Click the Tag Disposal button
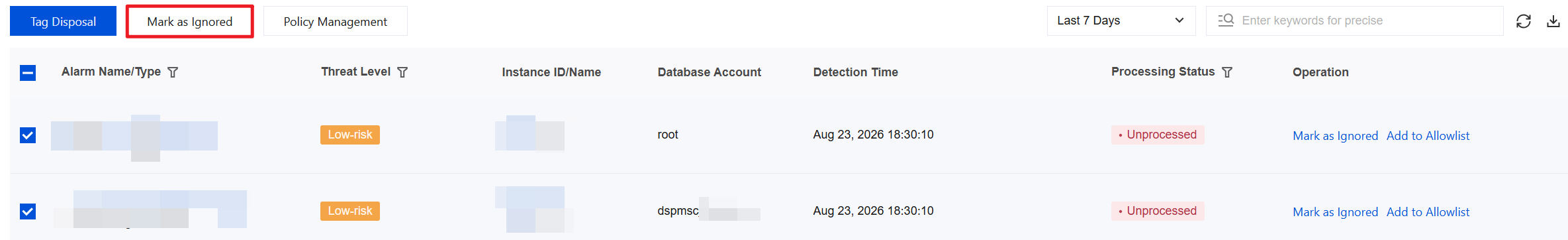Screen dimensions: 1568x240 coord(63,21)
